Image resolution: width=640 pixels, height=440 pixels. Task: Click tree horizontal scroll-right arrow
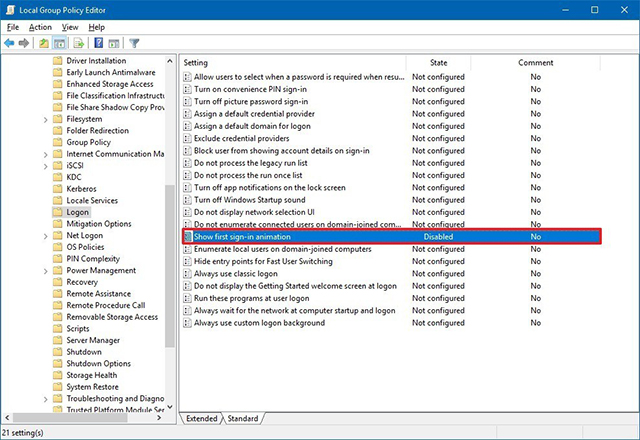[x=159, y=418]
